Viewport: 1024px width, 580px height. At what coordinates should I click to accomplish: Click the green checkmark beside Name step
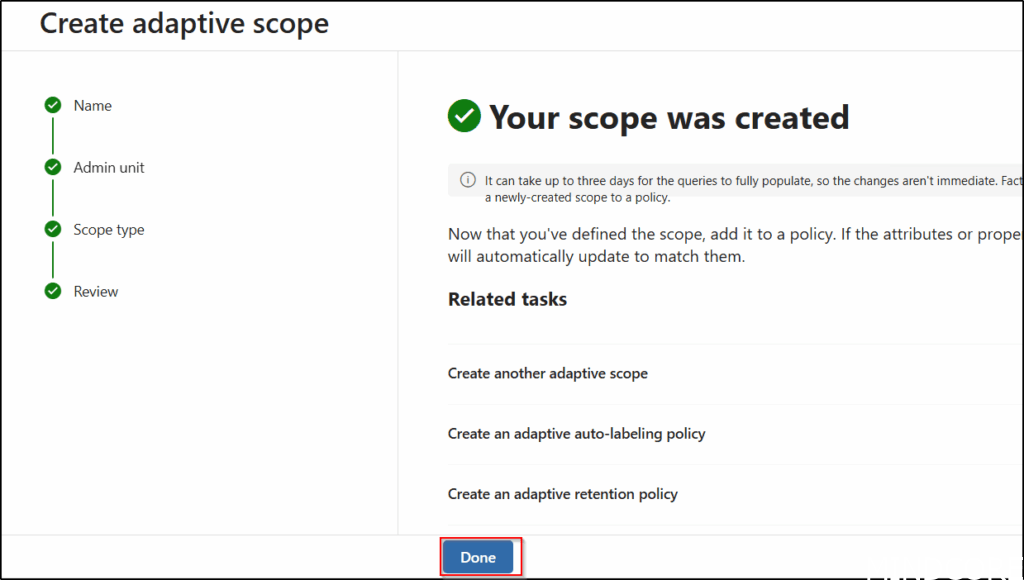(53, 106)
